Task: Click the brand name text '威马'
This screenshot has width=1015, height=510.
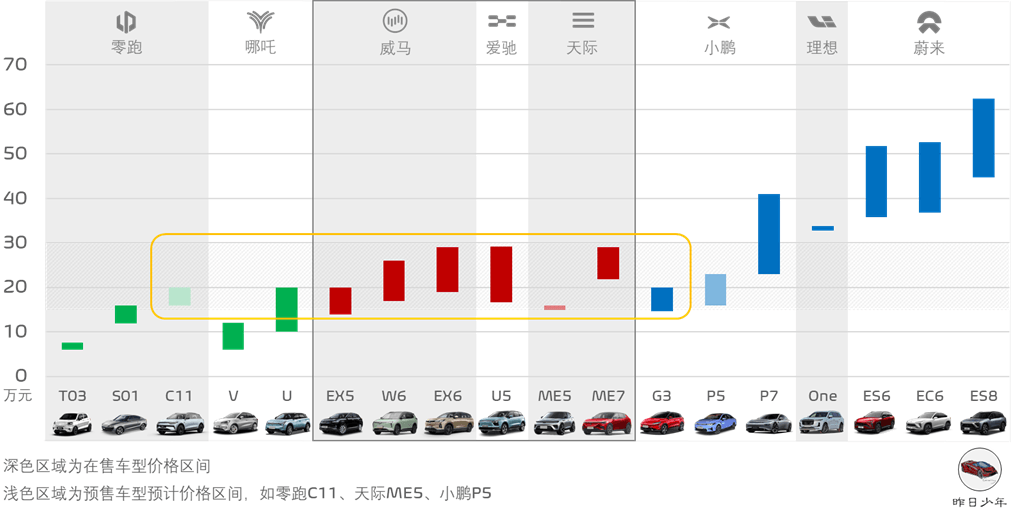Action: coord(395,49)
